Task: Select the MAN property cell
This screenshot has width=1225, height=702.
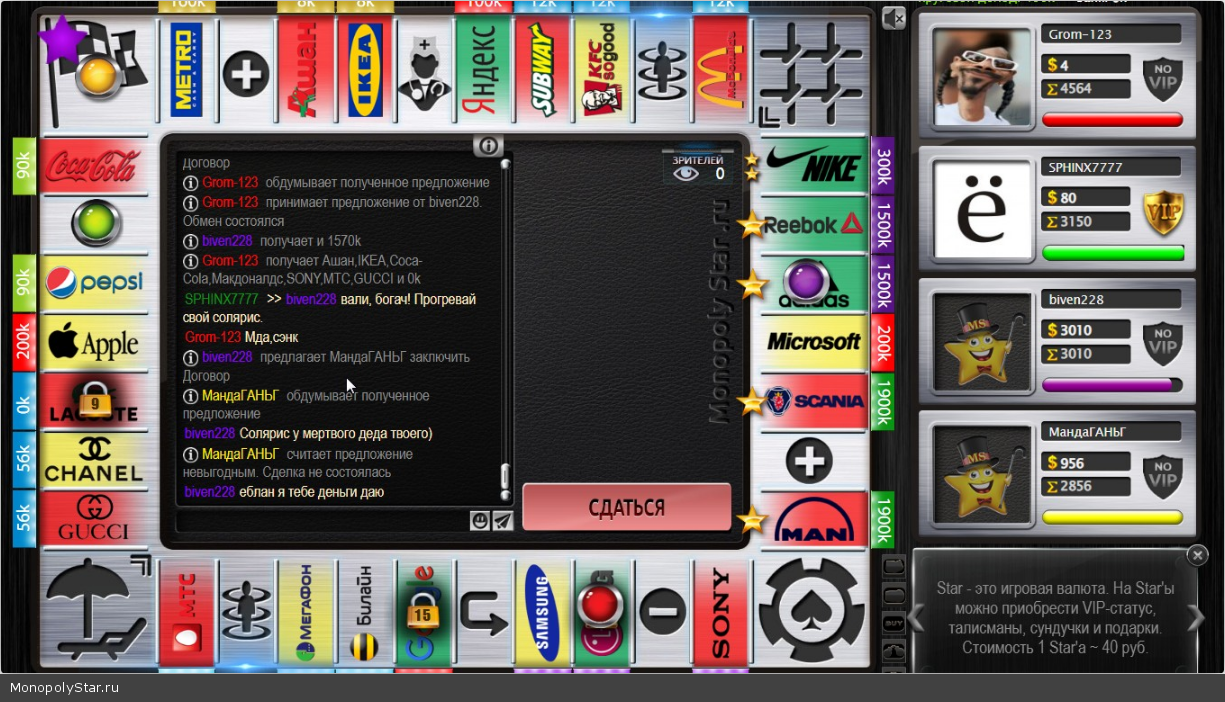Action: pyautogui.click(x=814, y=519)
